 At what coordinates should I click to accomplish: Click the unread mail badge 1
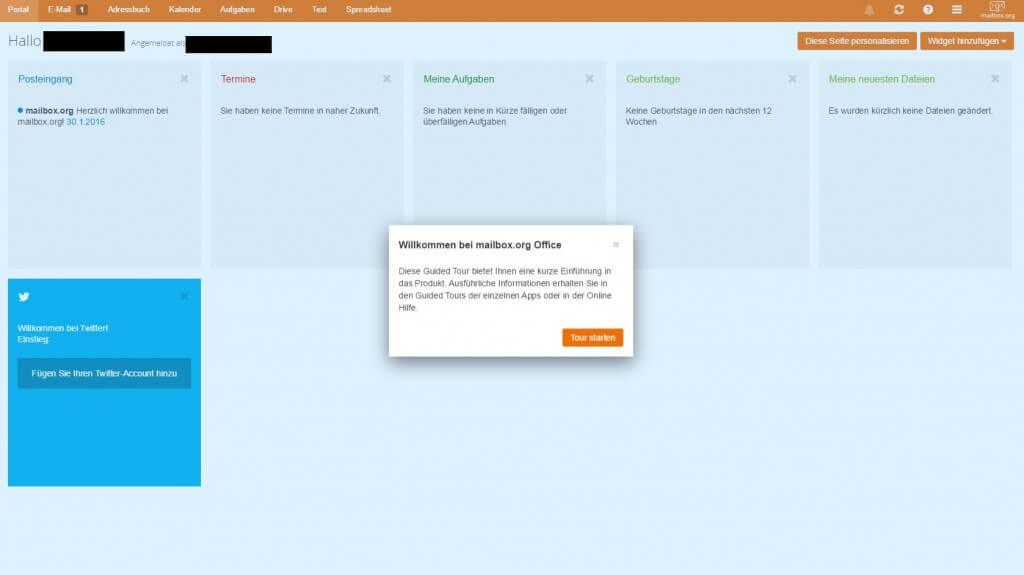(x=82, y=10)
